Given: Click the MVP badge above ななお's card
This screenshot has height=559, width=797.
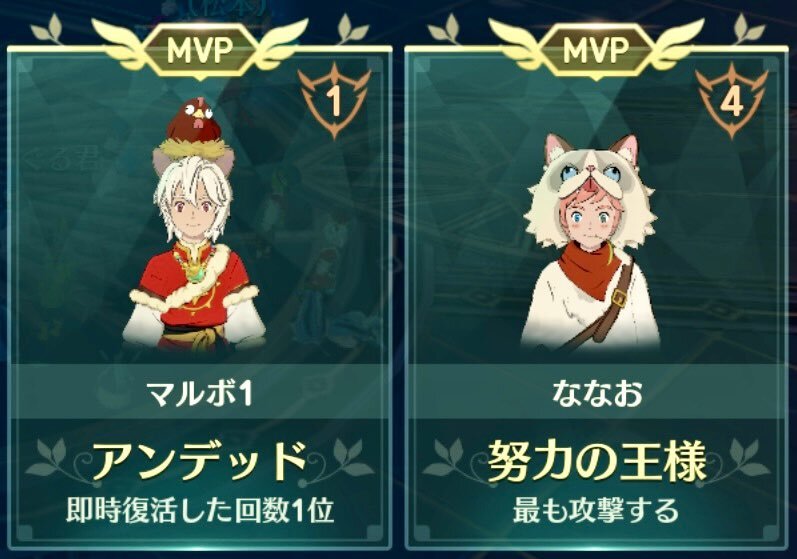Looking at the screenshot, I should tap(596, 50).
